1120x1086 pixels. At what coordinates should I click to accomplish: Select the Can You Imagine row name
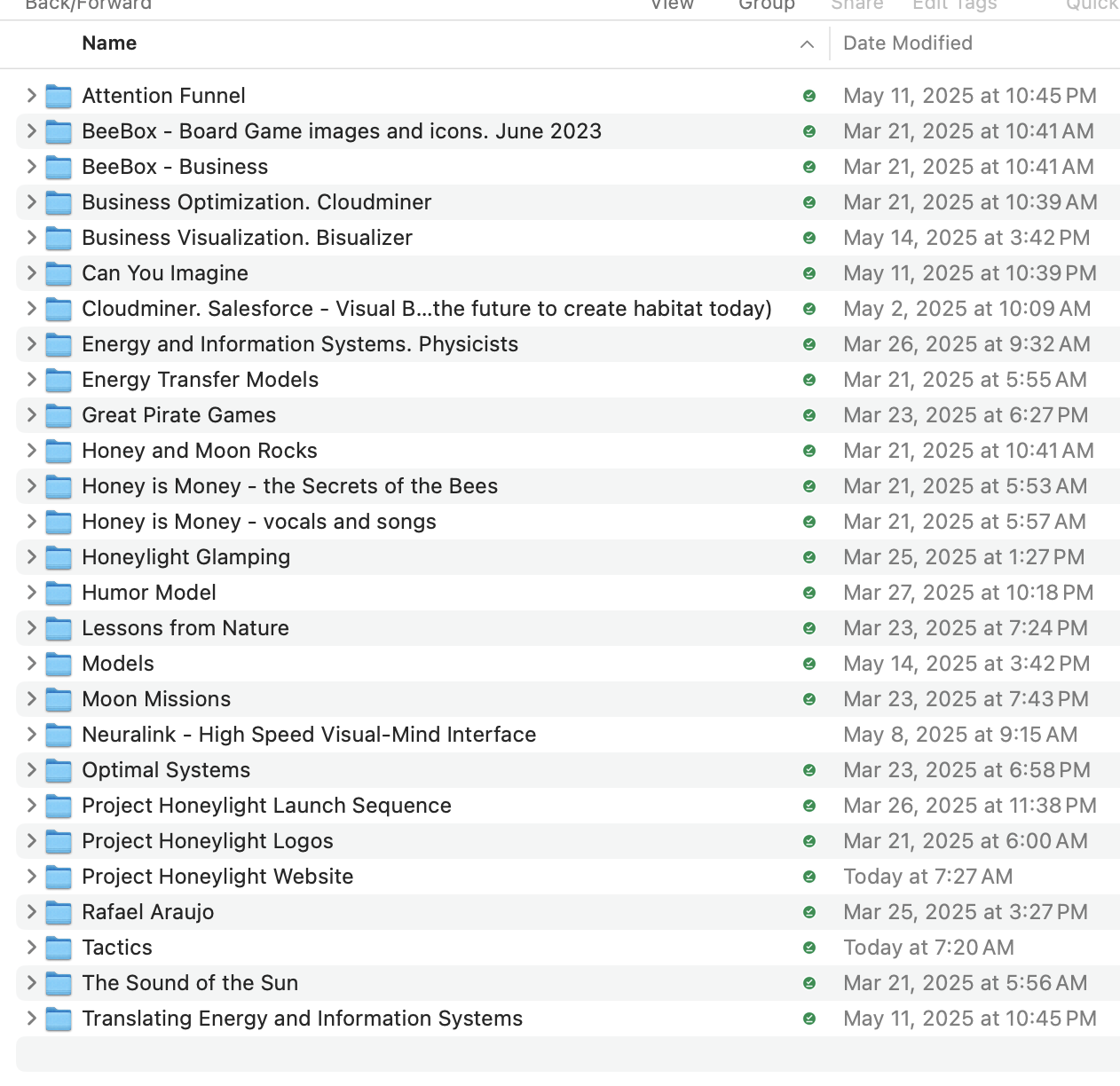pyautogui.click(x=165, y=273)
